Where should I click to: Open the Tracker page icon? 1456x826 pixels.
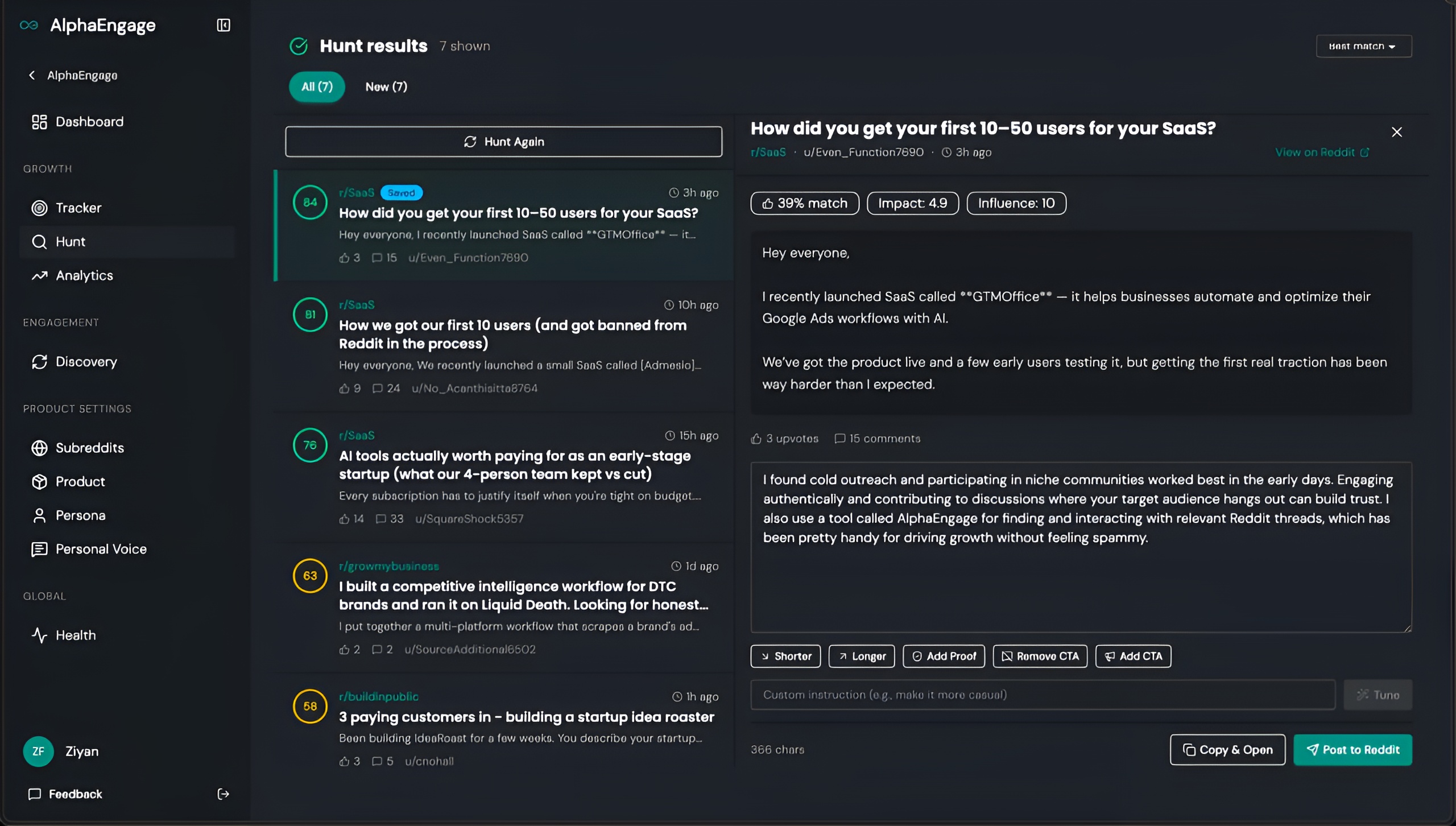pos(39,208)
